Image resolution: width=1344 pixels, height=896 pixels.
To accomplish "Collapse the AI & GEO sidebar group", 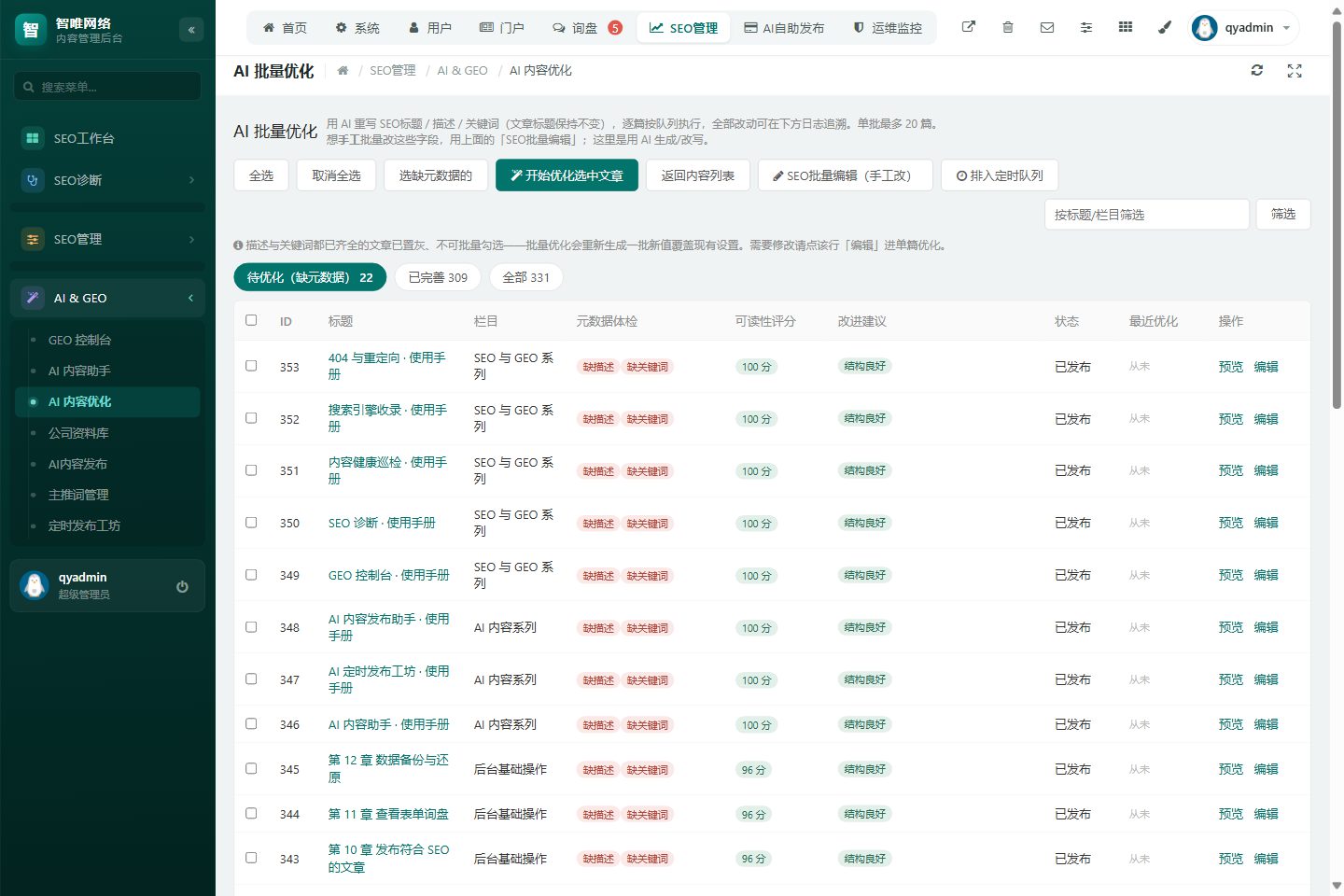I will [x=107, y=298].
